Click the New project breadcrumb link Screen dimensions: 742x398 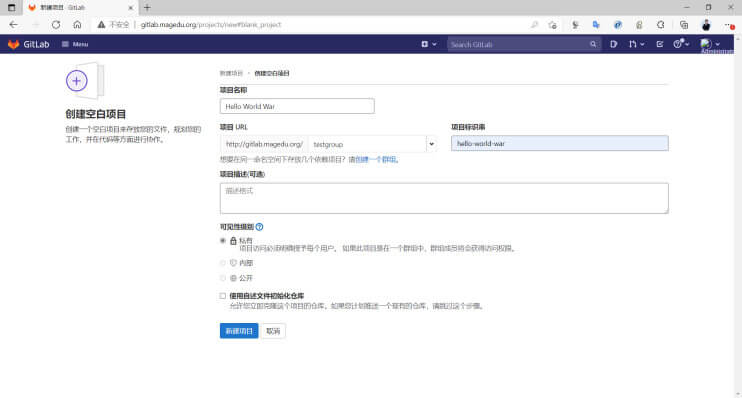(x=231, y=73)
